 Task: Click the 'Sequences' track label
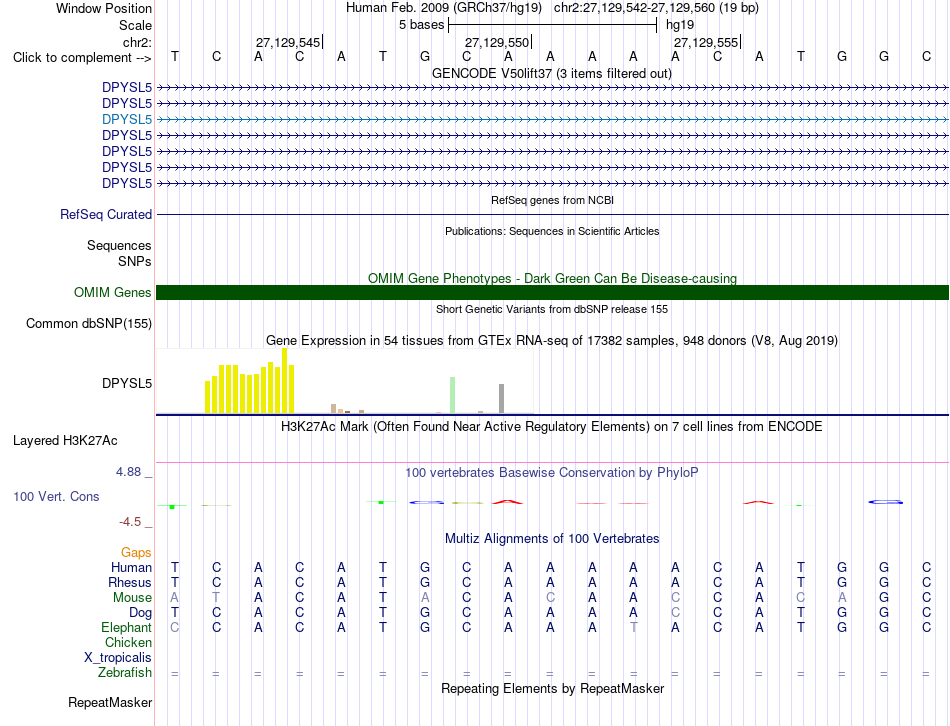click(x=119, y=245)
